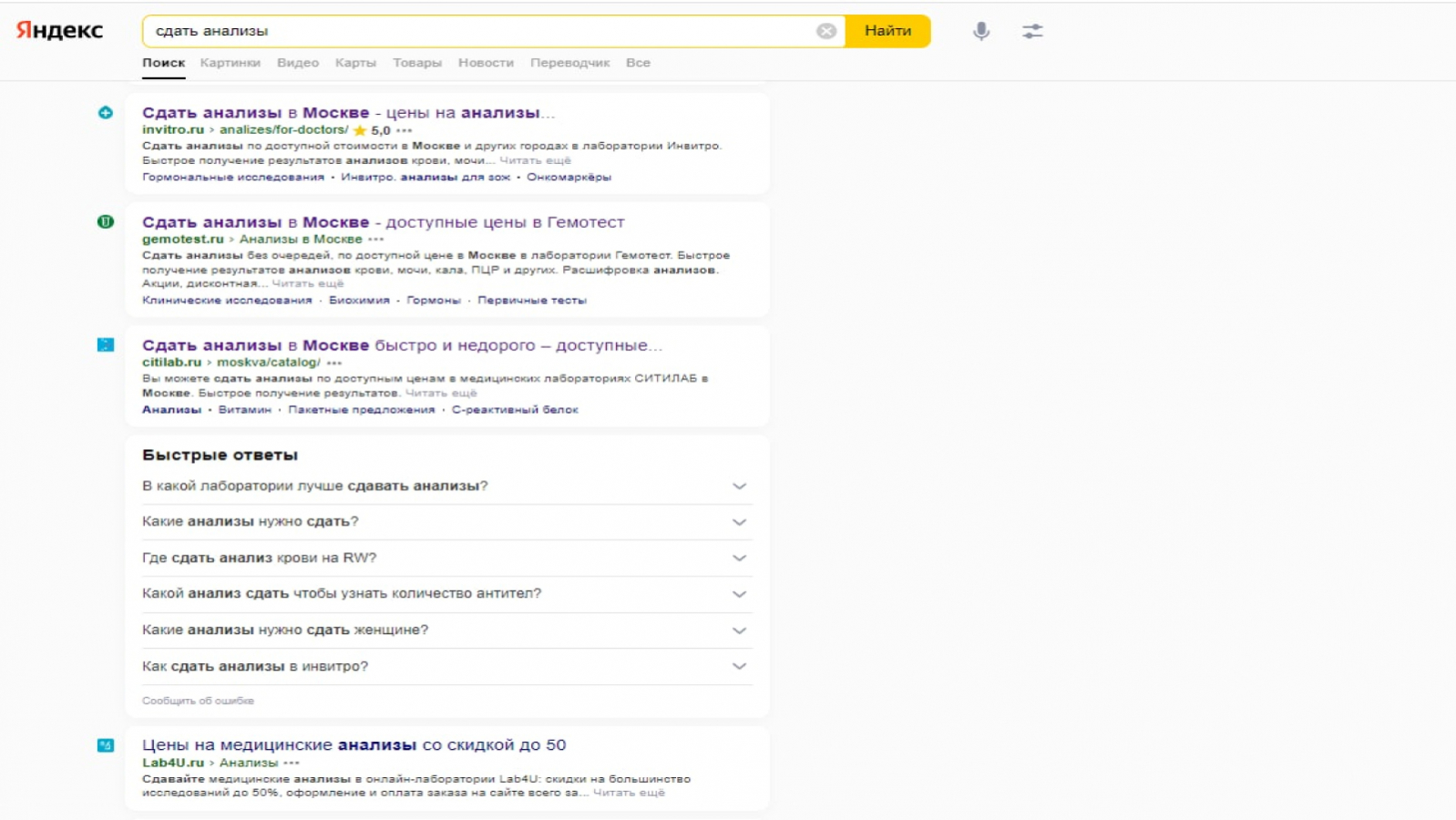Click 'Сообщить об ошибке' link

[x=198, y=701]
